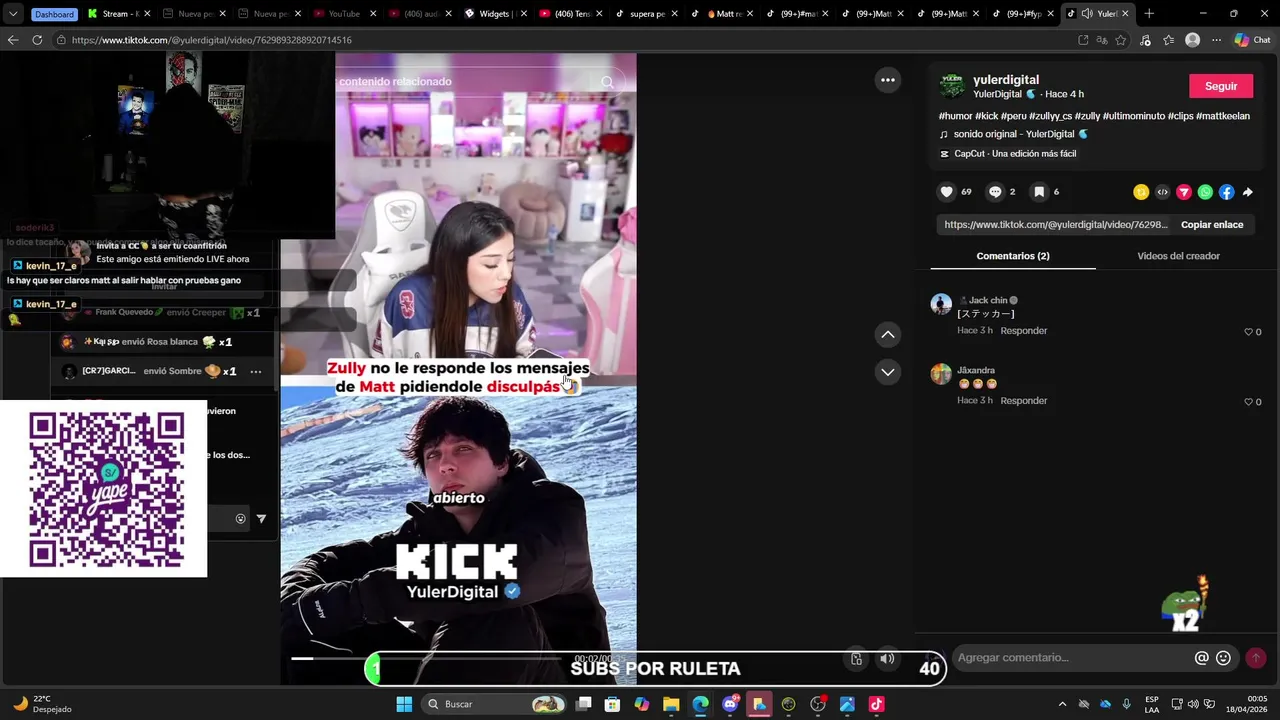Switch to Videos del creador tab
Screen dimensions: 1280x720
[x=1178, y=256]
